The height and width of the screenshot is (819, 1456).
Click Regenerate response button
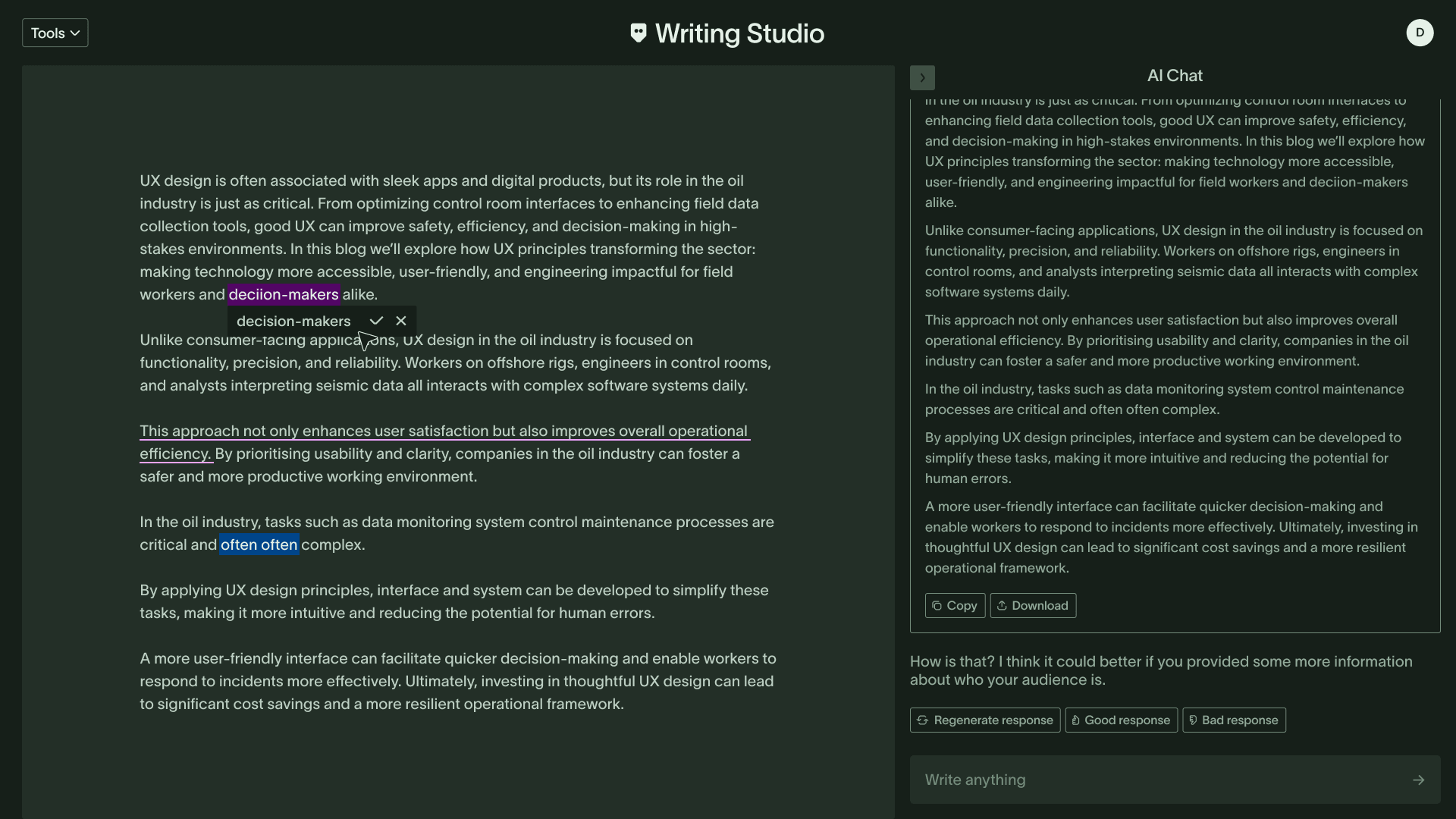click(x=984, y=720)
